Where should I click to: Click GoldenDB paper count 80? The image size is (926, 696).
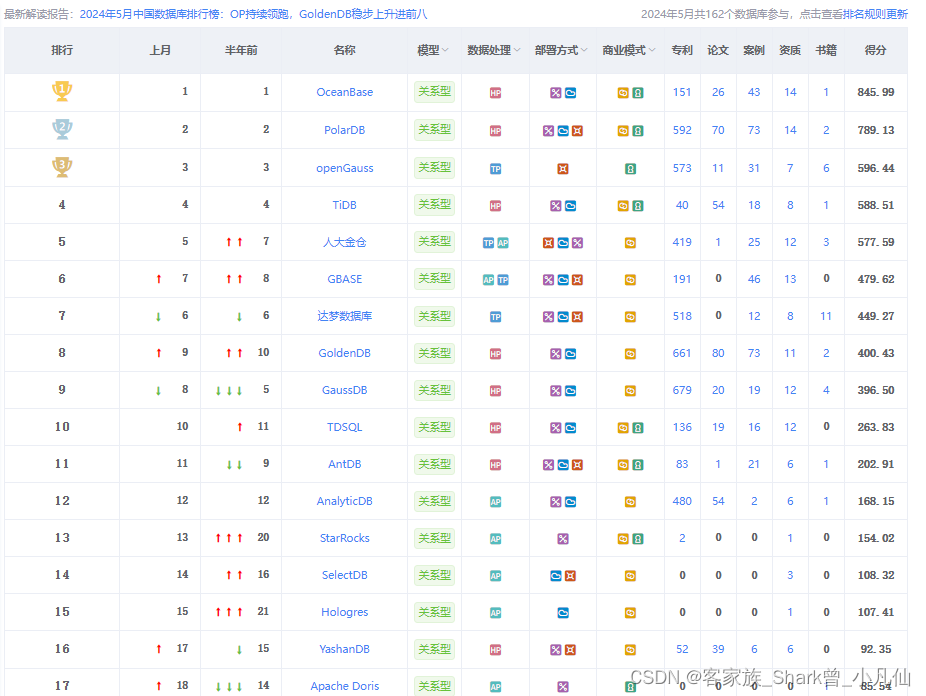[718, 353]
